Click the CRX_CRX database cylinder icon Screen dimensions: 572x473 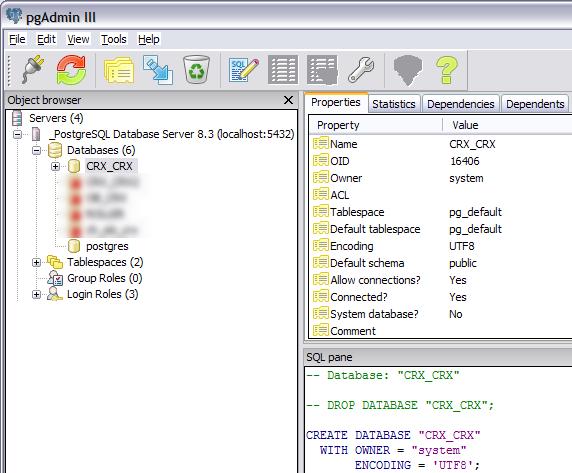pos(74,166)
